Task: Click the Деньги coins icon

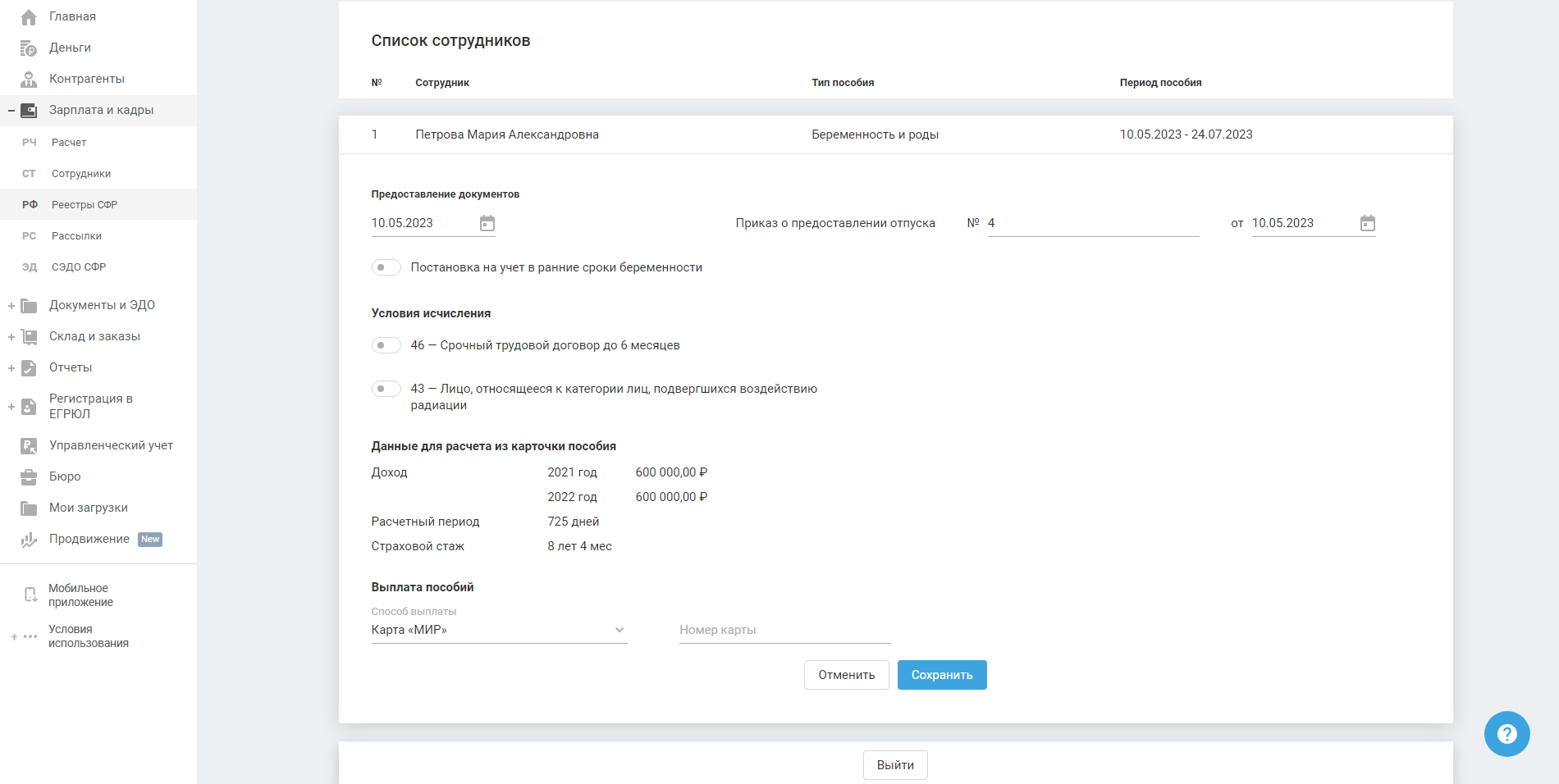Action: (x=29, y=48)
